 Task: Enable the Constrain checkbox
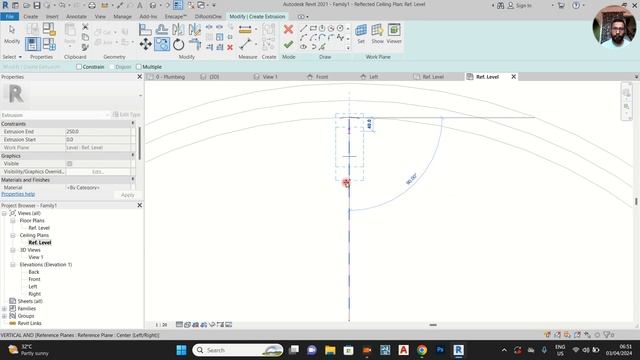[x=79, y=67]
